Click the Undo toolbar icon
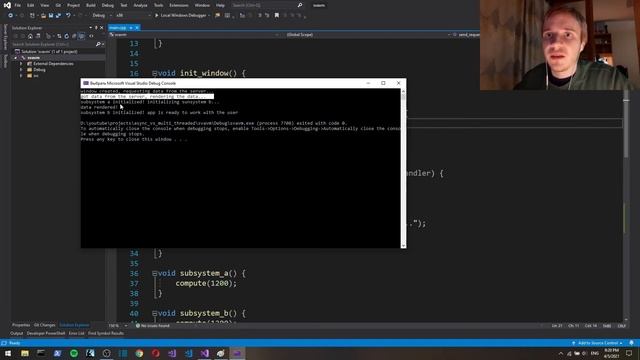 (68, 16)
